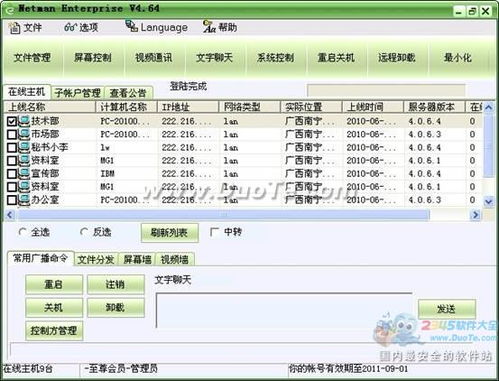Check the 秘书小李 host checkbox

12,148
